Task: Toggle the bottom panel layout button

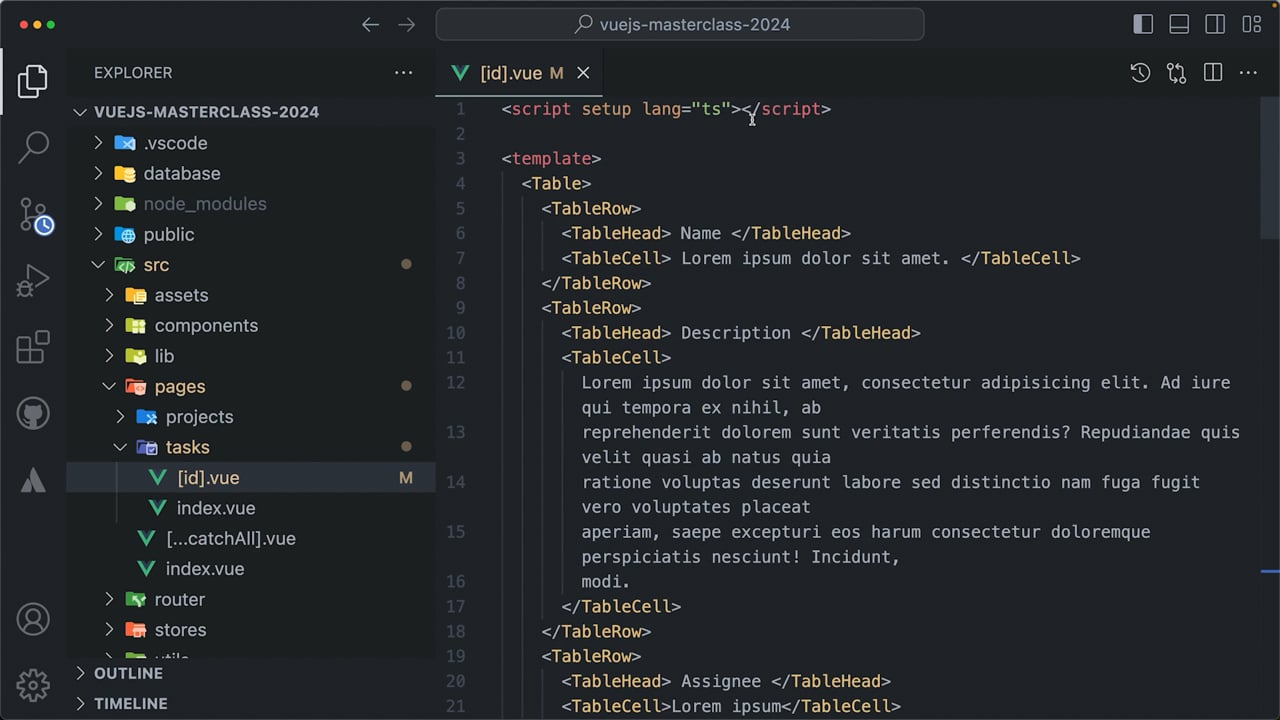Action: [1179, 24]
